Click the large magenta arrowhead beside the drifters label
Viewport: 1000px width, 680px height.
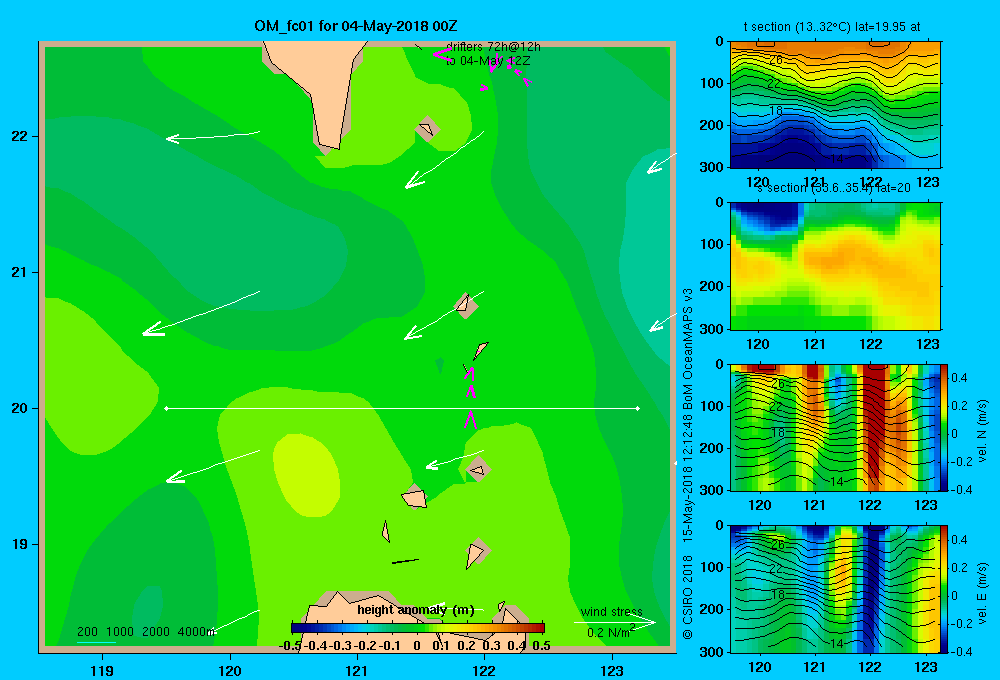(x=441, y=54)
